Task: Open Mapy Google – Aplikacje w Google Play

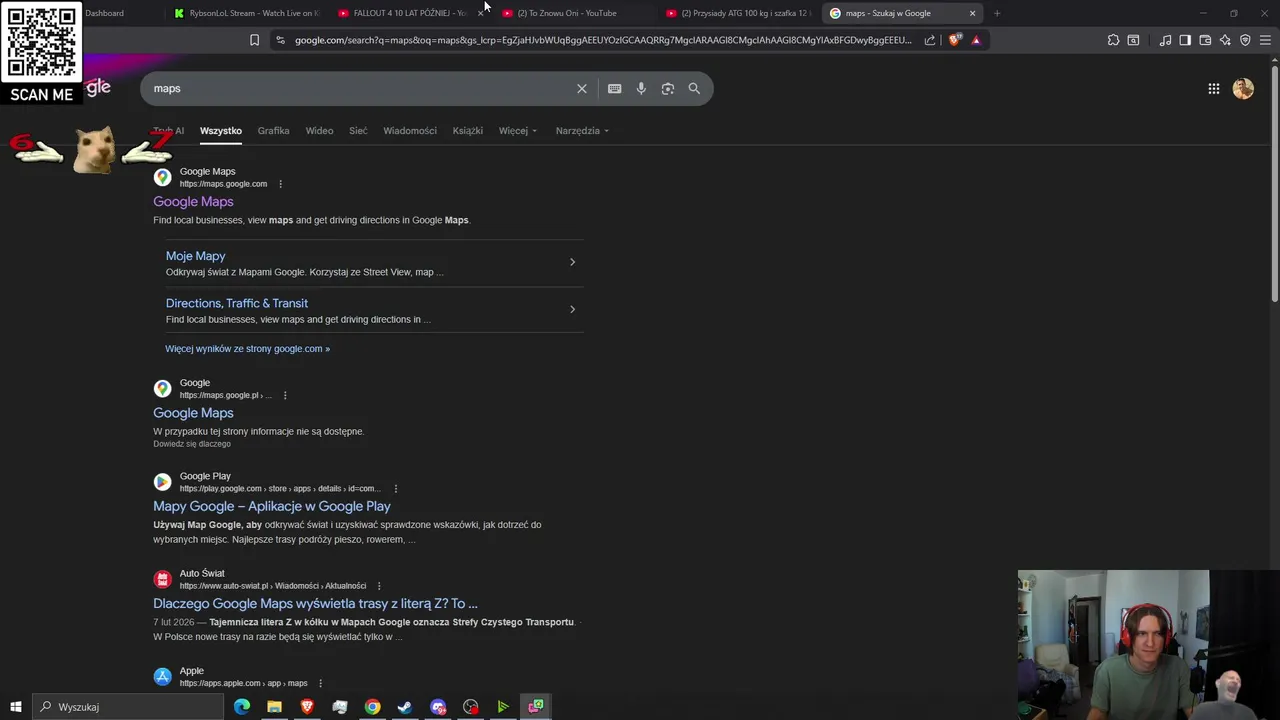Action: pos(272,507)
